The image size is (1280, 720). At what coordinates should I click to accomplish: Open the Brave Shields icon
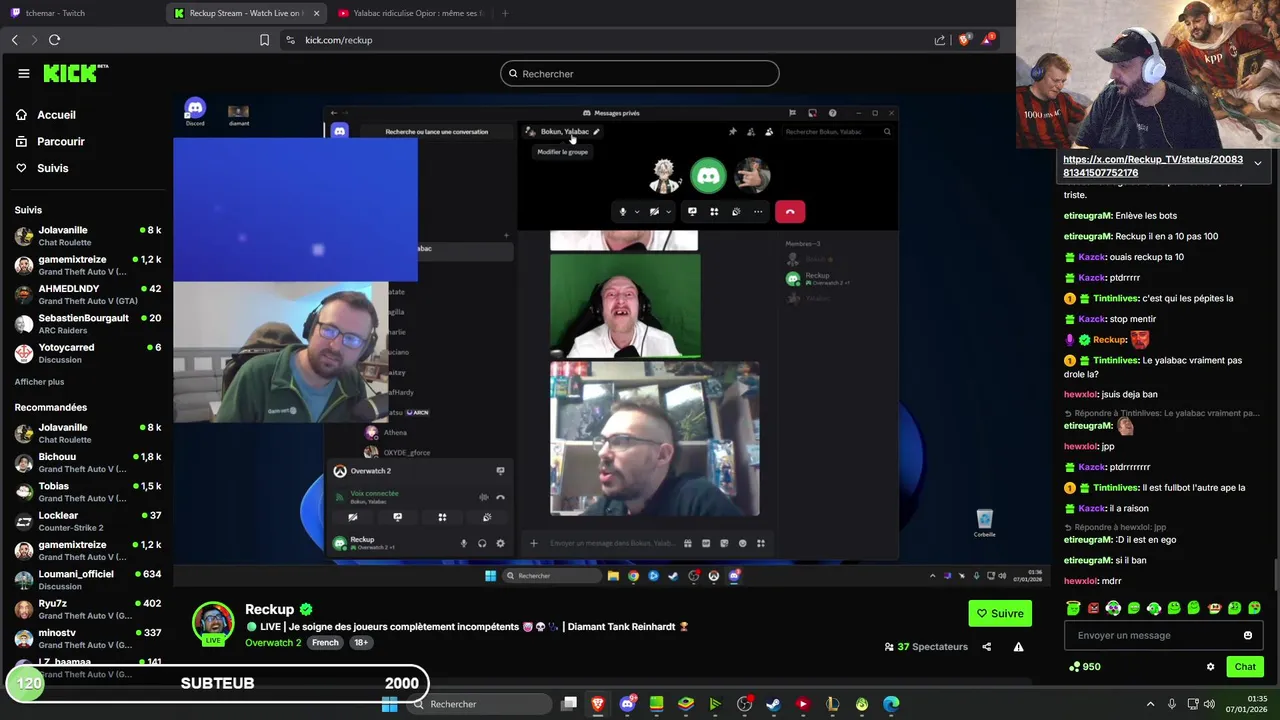point(965,40)
